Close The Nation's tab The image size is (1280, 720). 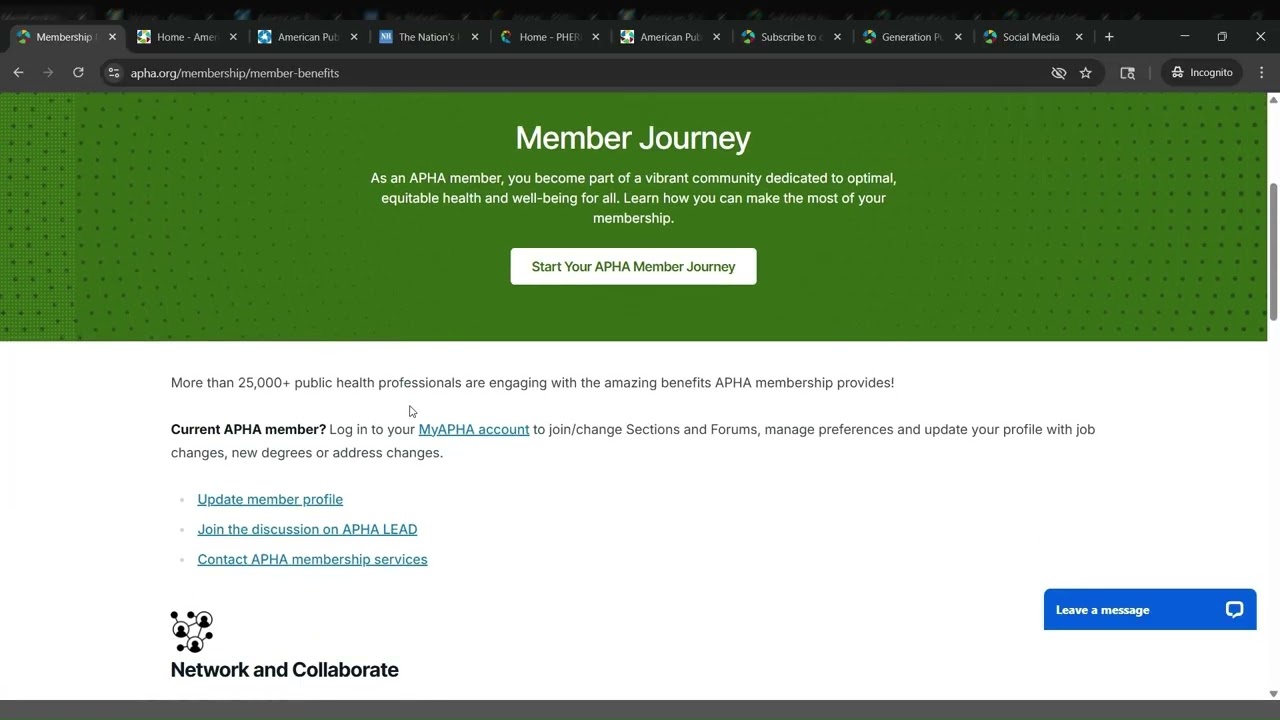pyautogui.click(x=475, y=37)
